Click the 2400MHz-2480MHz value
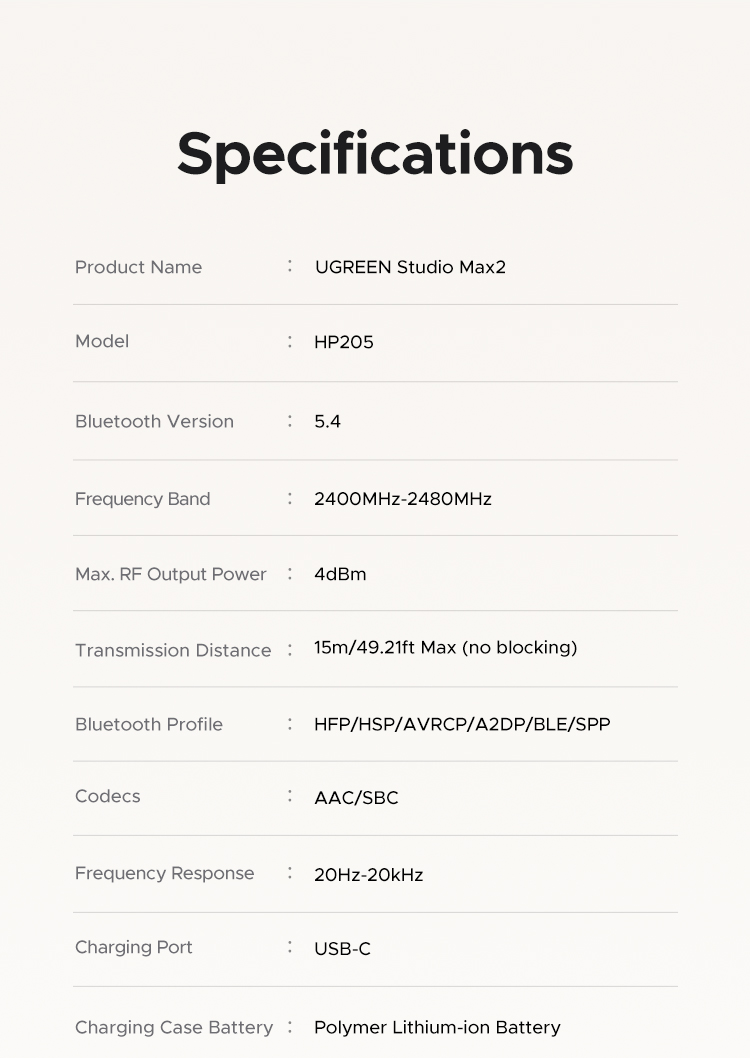The width and height of the screenshot is (750, 1058). pyautogui.click(x=402, y=499)
